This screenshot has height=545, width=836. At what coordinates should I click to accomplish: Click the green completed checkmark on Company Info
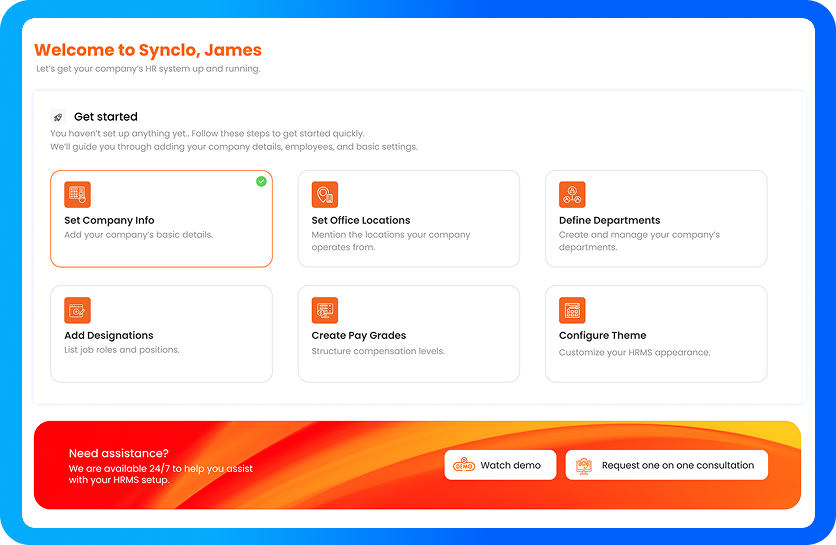(261, 181)
